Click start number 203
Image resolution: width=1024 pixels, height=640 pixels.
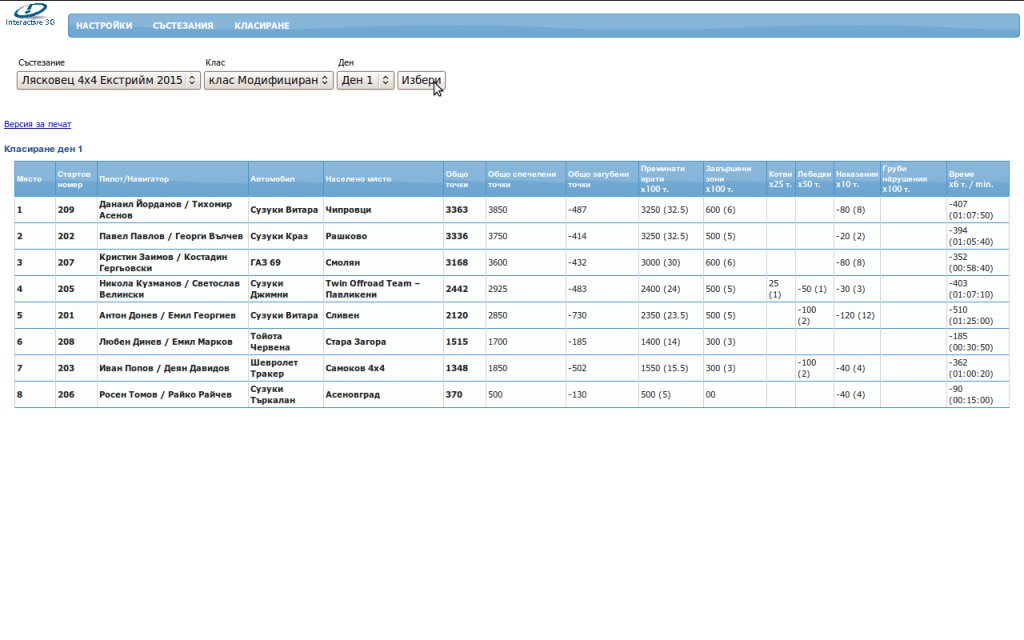tap(66, 368)
